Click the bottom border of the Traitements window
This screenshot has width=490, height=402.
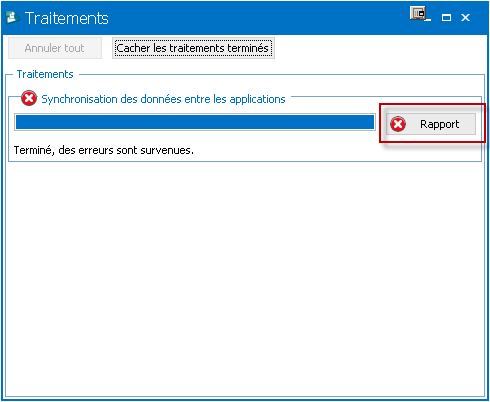(245, 399)
